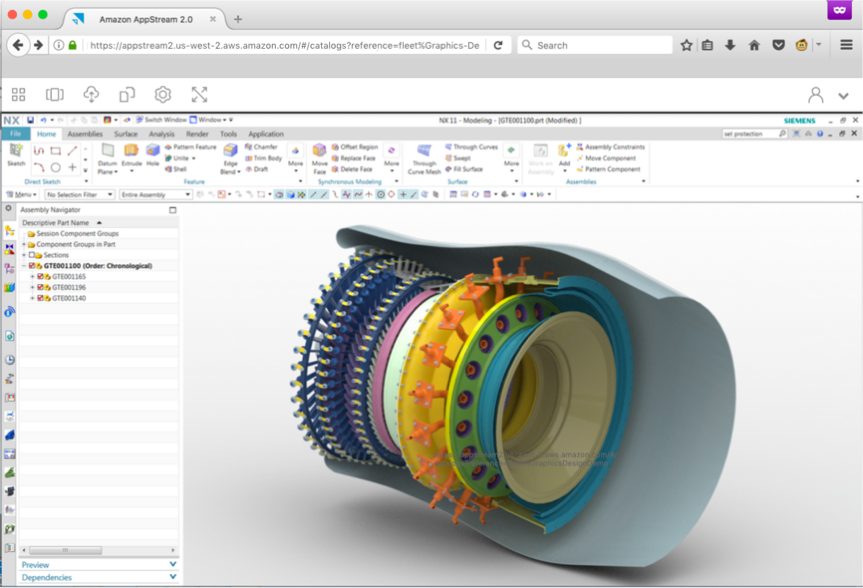Enter AppStream fullscreen mode
Screen dimensions: 863x588
199,95
